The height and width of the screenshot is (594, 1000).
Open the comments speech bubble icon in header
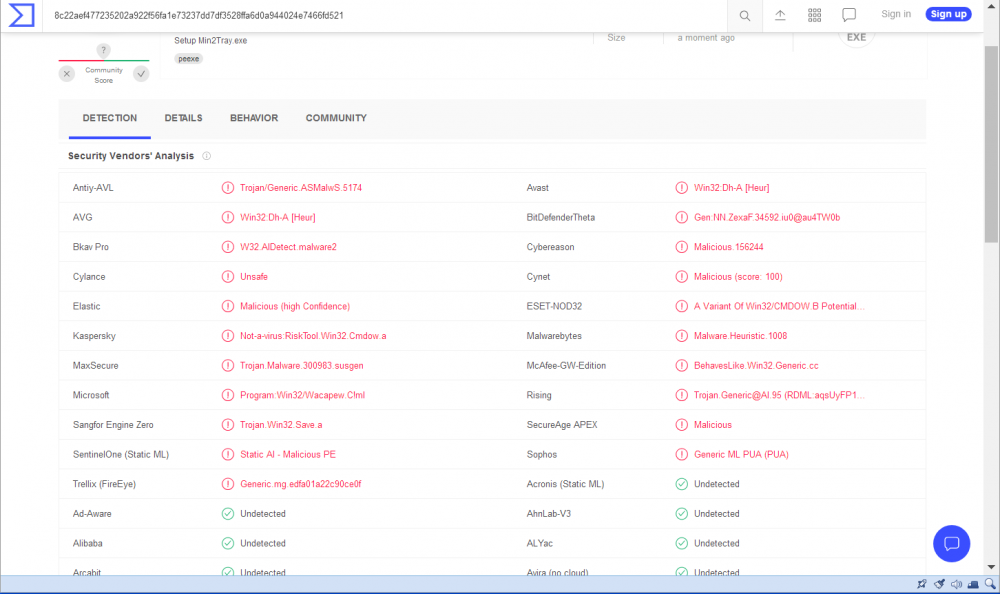[x=849, y=15]
